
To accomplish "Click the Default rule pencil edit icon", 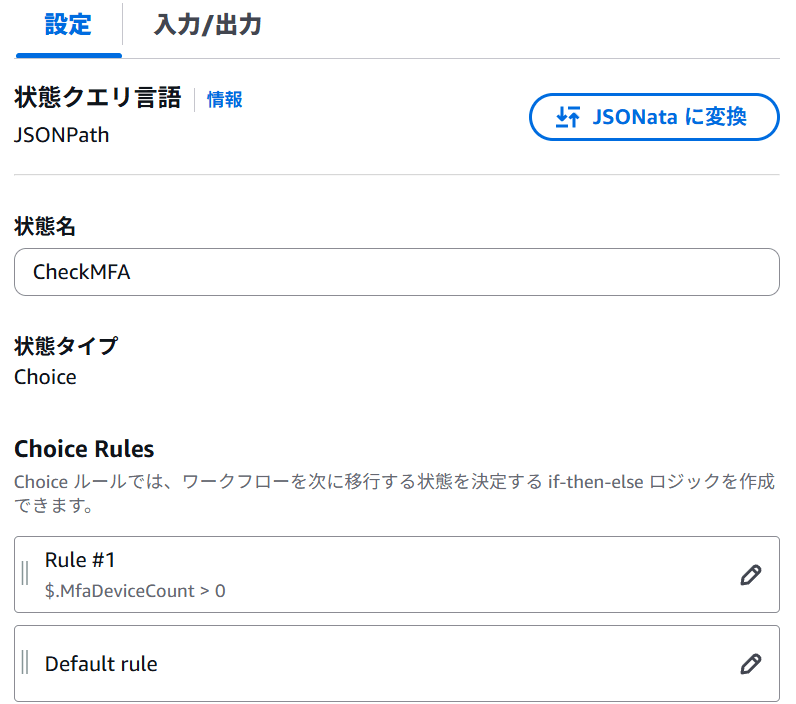I will pyautogui.click(x=750, y=664).
